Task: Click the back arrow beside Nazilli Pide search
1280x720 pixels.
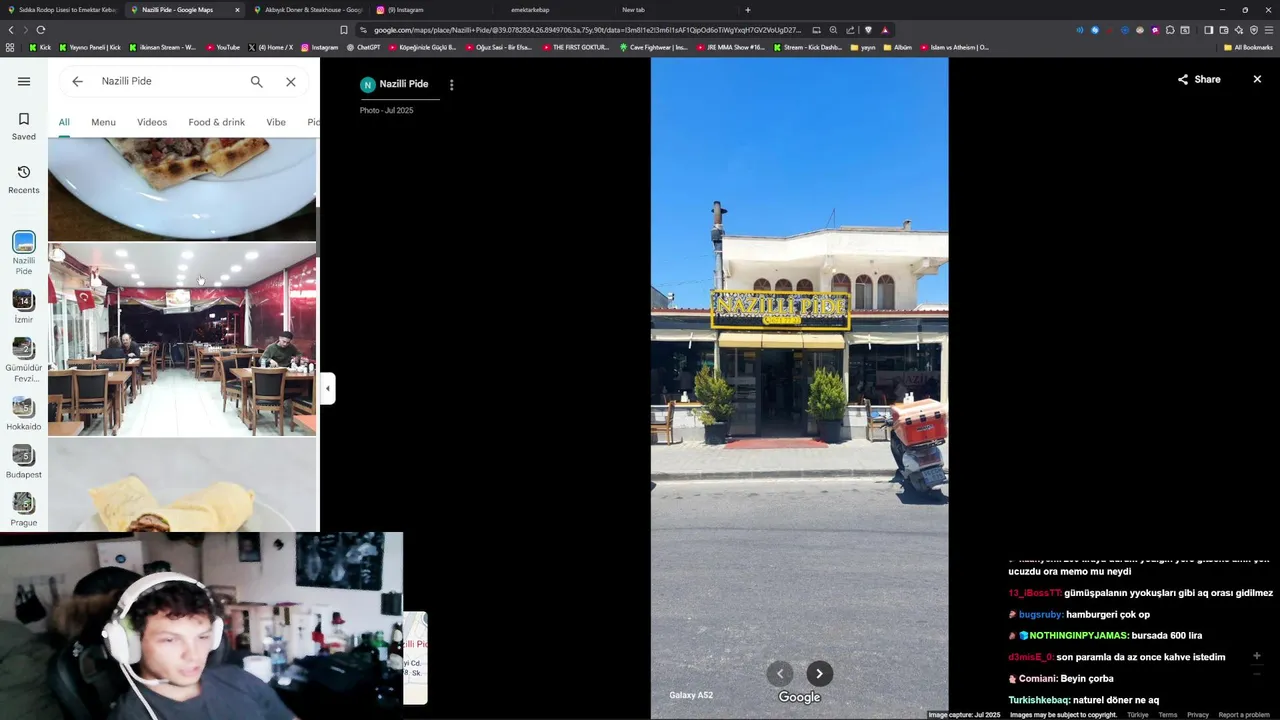Action: tap(77, 82)
